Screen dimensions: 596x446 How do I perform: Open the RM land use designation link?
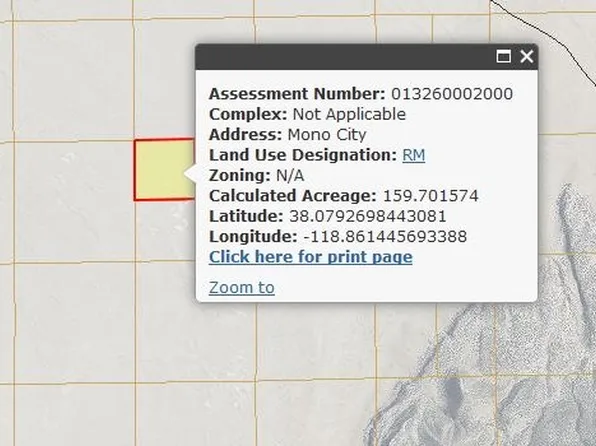coord(414,155)
